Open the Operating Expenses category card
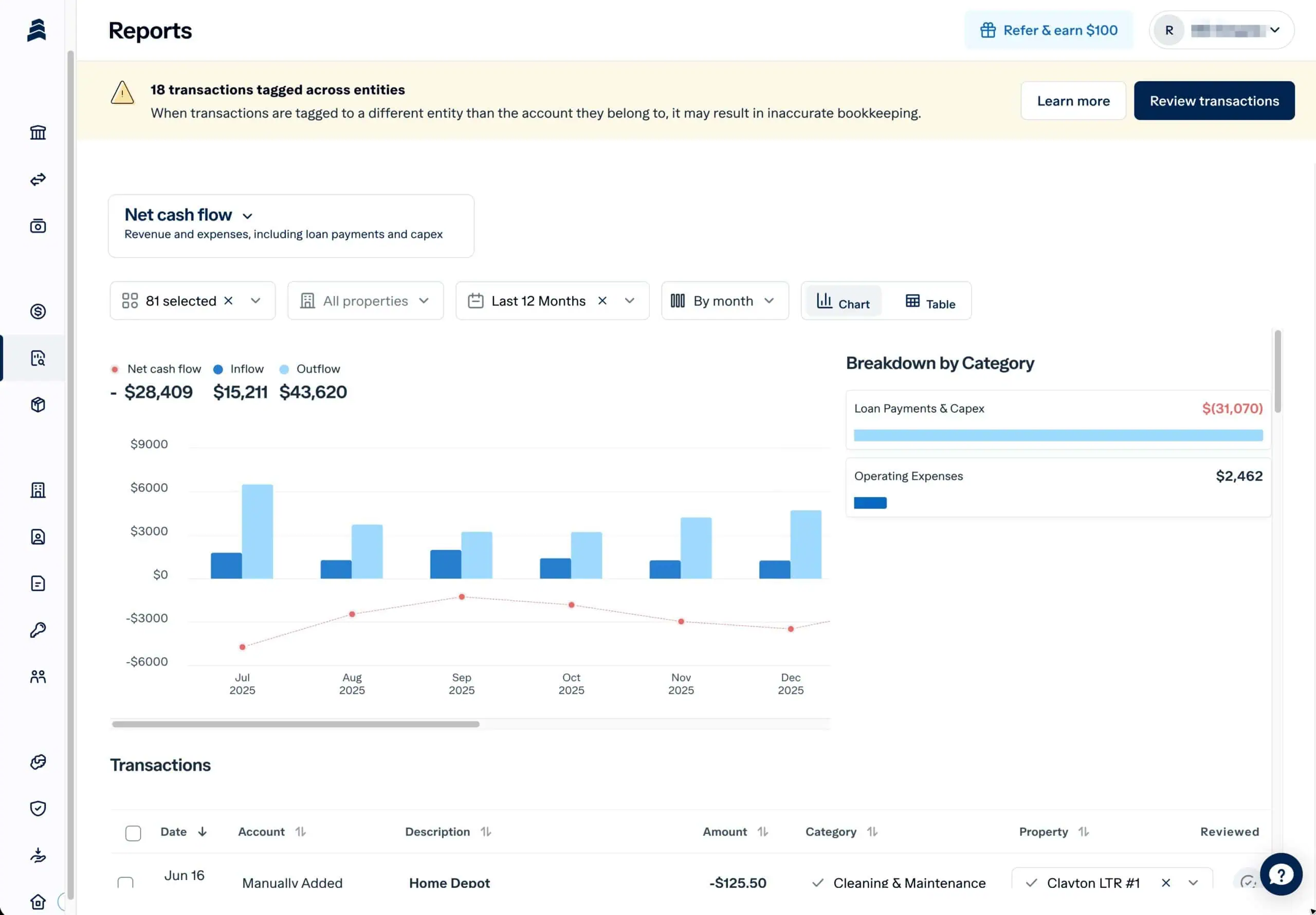This screenshot has width=1316, height=915. [x=1058, y=488]
